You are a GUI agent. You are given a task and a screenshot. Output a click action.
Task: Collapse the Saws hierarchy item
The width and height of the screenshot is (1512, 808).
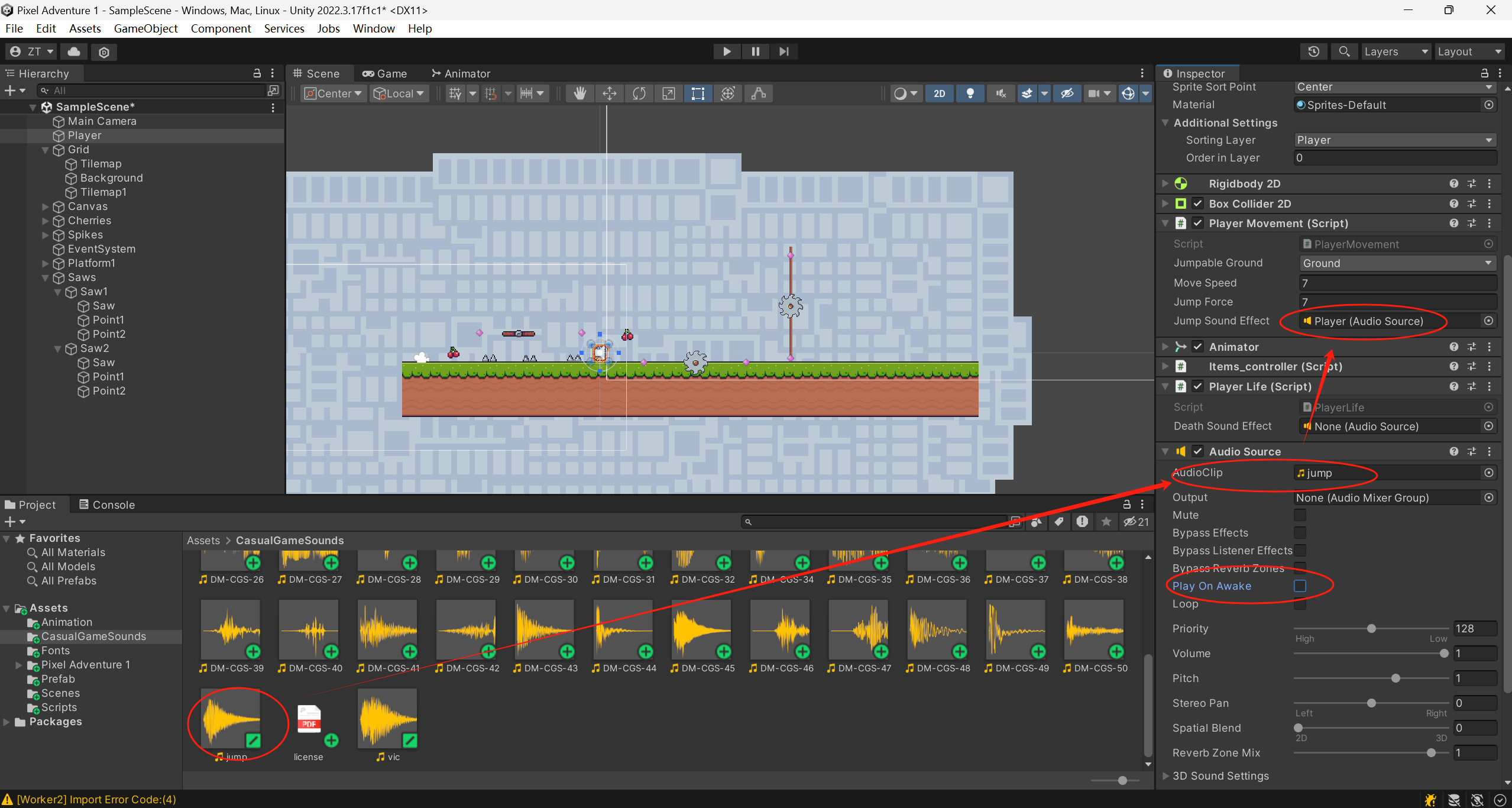coord(46,277)
